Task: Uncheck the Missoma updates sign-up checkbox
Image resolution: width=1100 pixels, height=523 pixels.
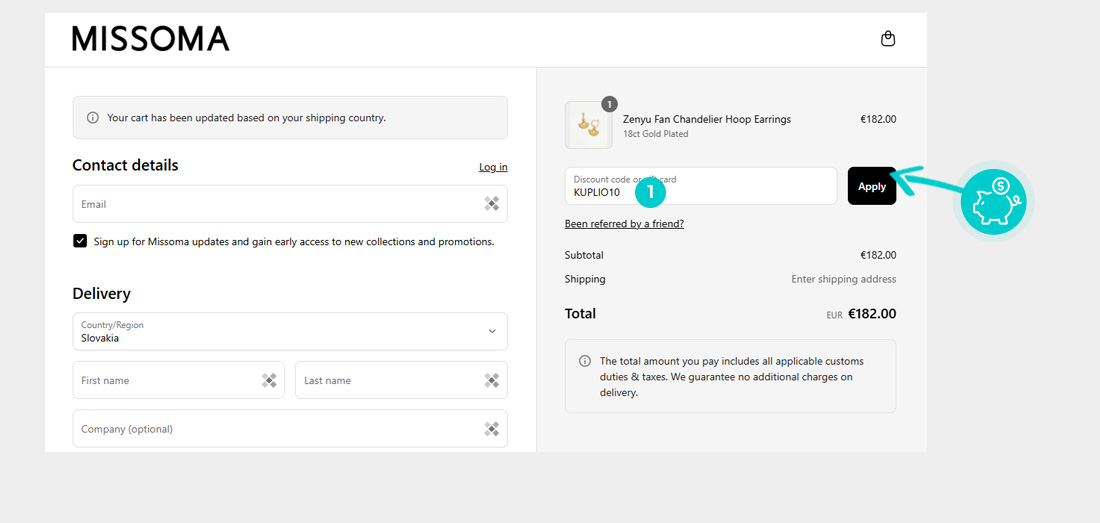Action: click(80, 241)
